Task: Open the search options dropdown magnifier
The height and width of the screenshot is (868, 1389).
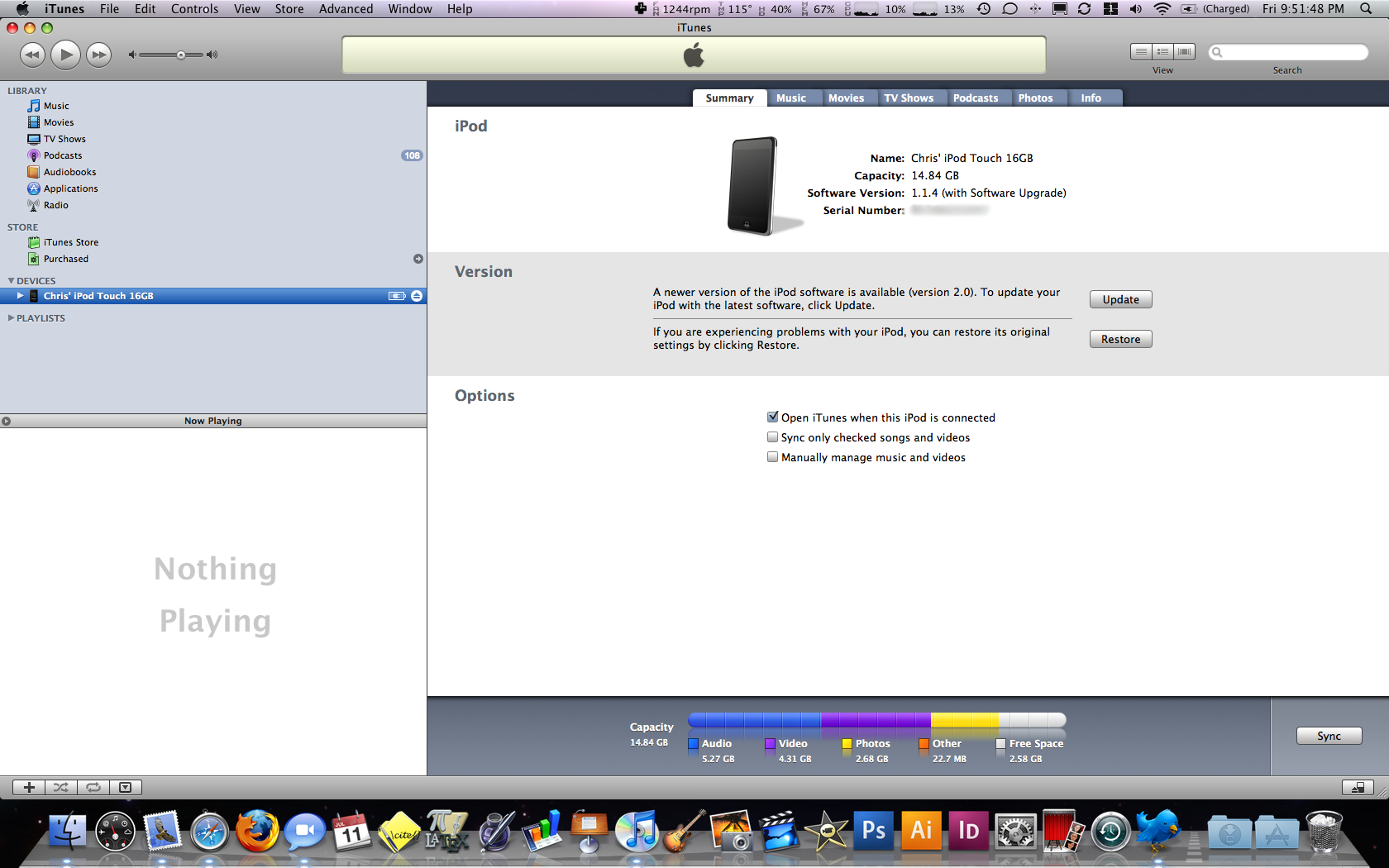Action: tap(1217, 52)
